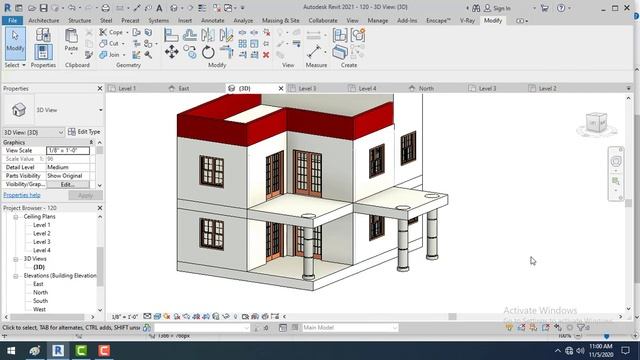Image resolution: width=640 pixels, height=360 pixels.
Task: Open the Architecture ribbon tab
Action: 44,20
